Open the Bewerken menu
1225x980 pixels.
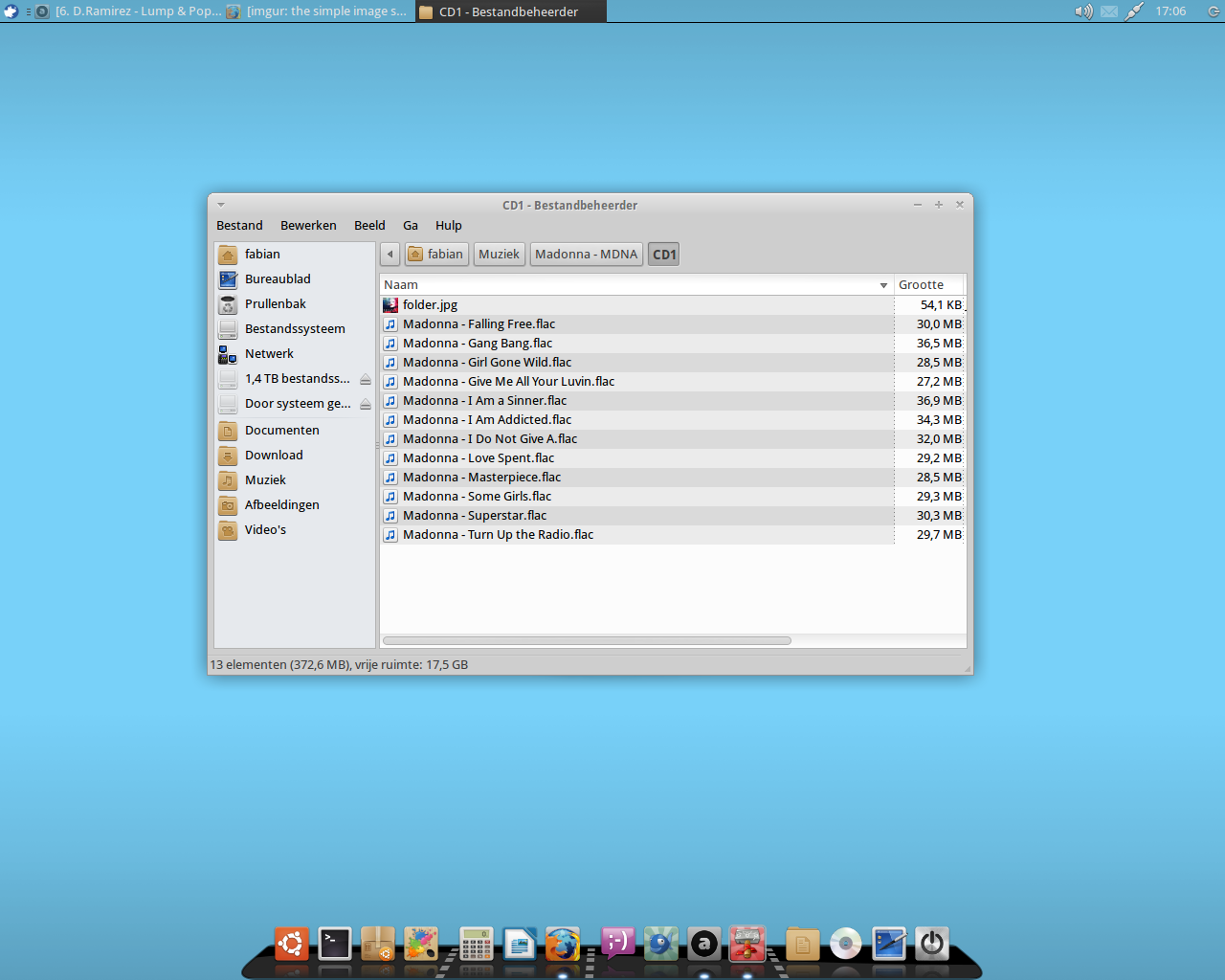click(308, 226)
